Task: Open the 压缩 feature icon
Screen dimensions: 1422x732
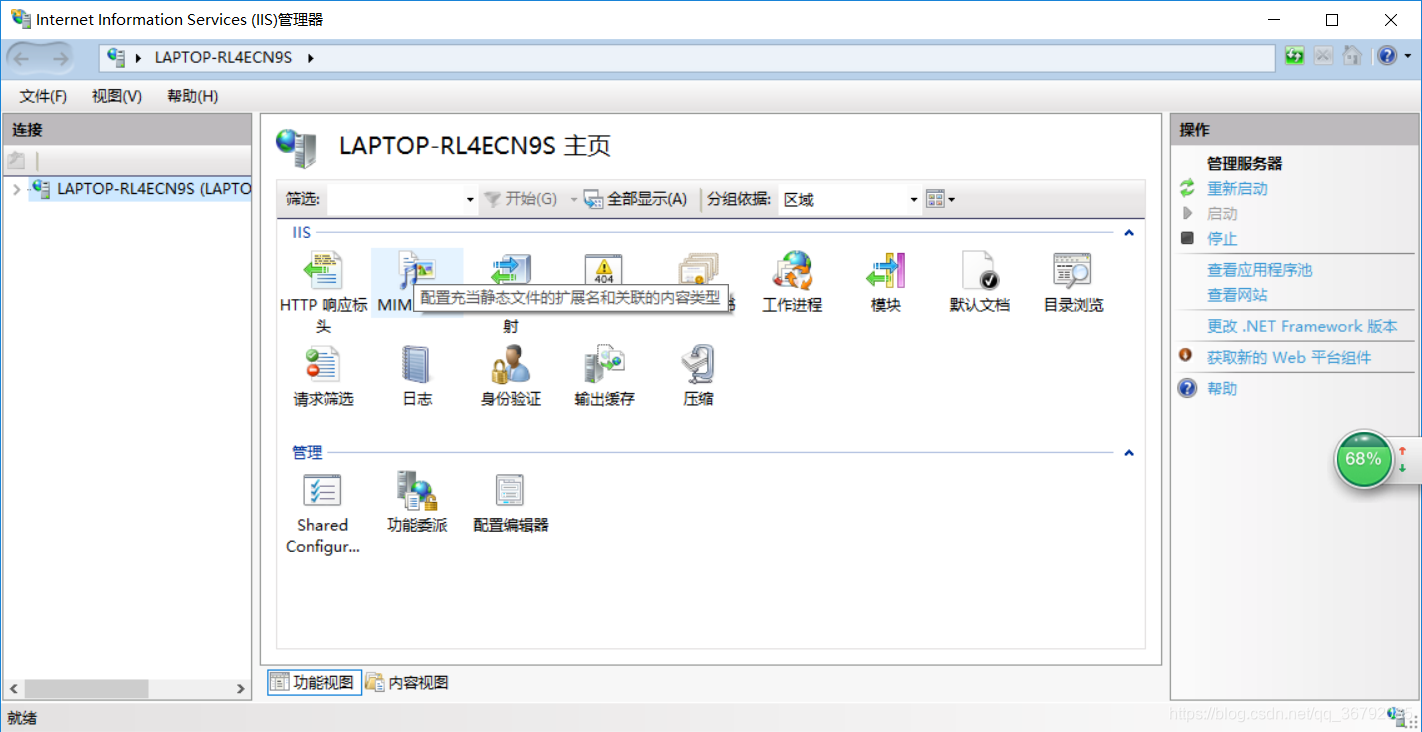Action: coord(698,365)
